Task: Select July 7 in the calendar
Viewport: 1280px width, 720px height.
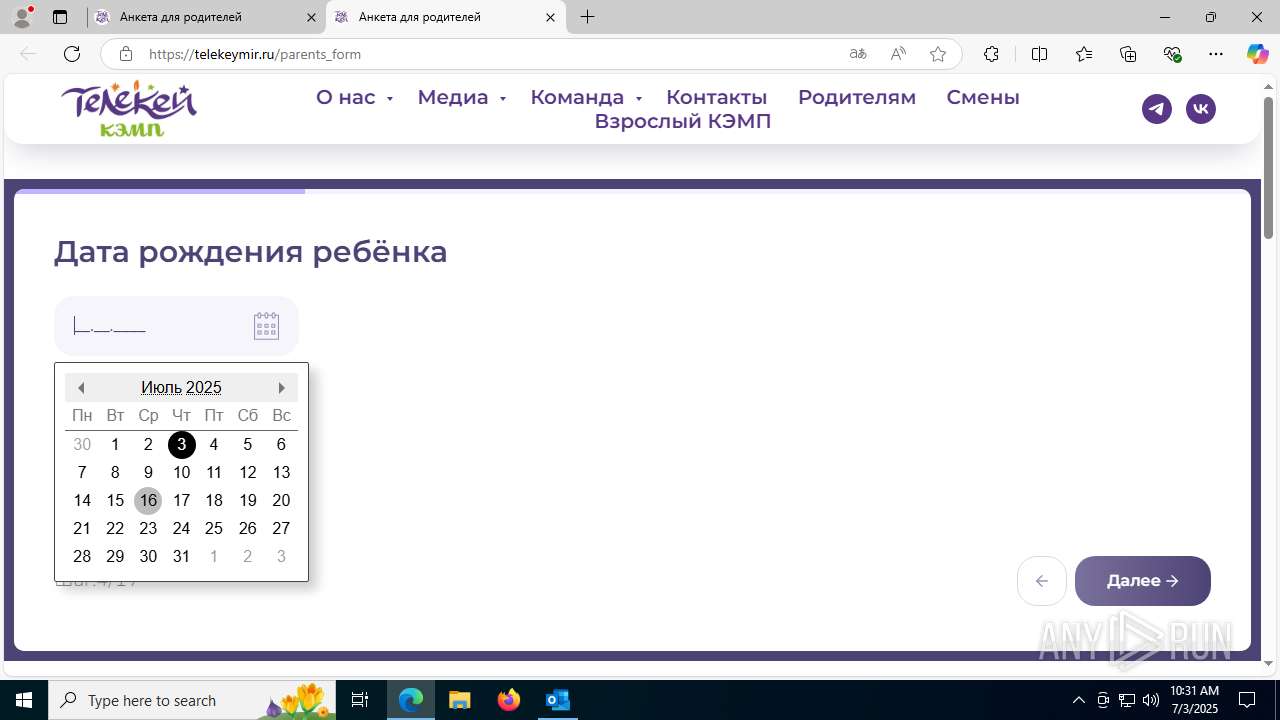Action: click(82, 473)
